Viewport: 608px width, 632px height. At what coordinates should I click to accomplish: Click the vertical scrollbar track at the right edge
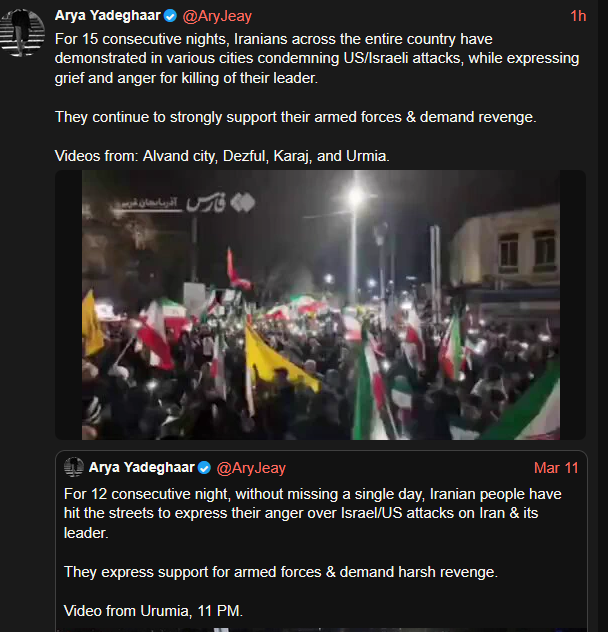tap(603, 316)
